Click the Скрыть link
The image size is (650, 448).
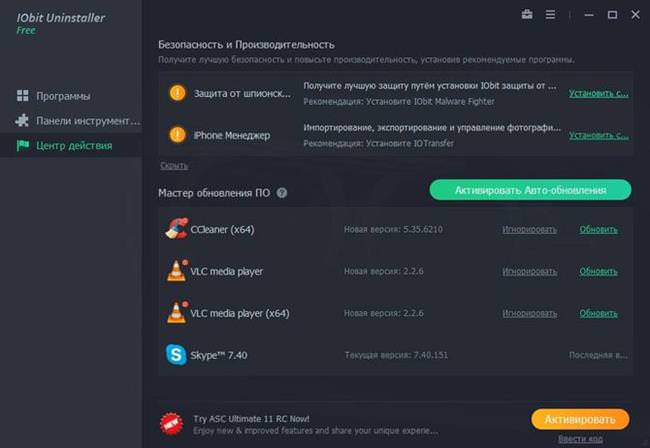(x=174, y=165)
